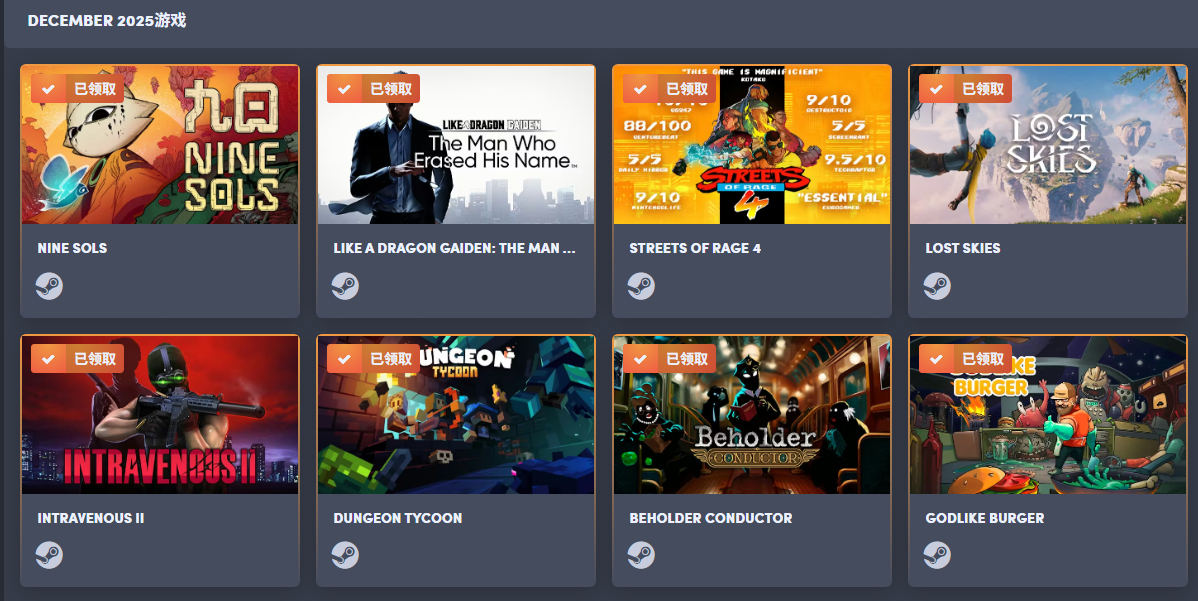
Task: Click the December 2025 games section header
Action: (107, 21)
